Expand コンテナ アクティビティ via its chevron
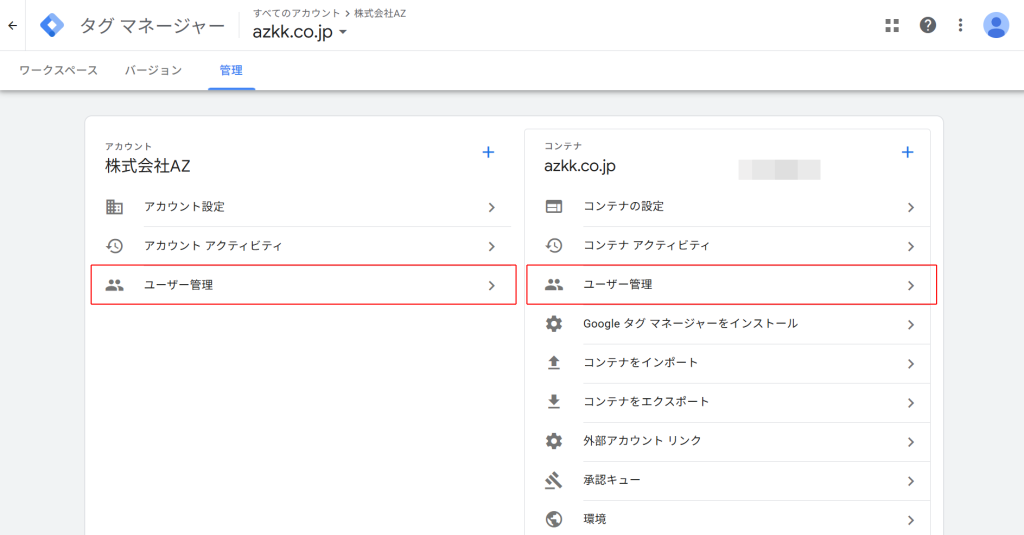 pyautogui.click(x=910, y=246)
